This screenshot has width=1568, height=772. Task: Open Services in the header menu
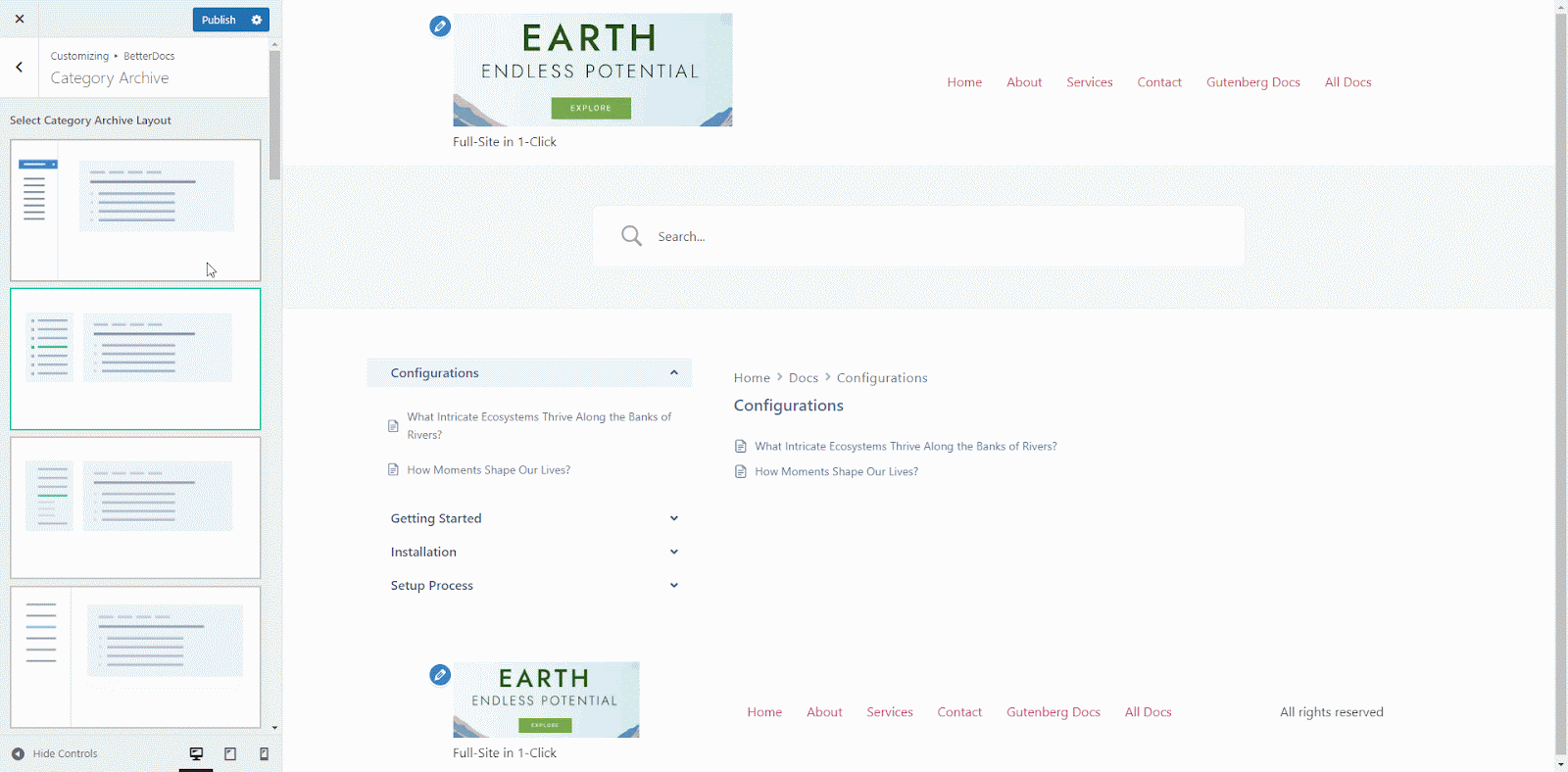point(1089,82)
